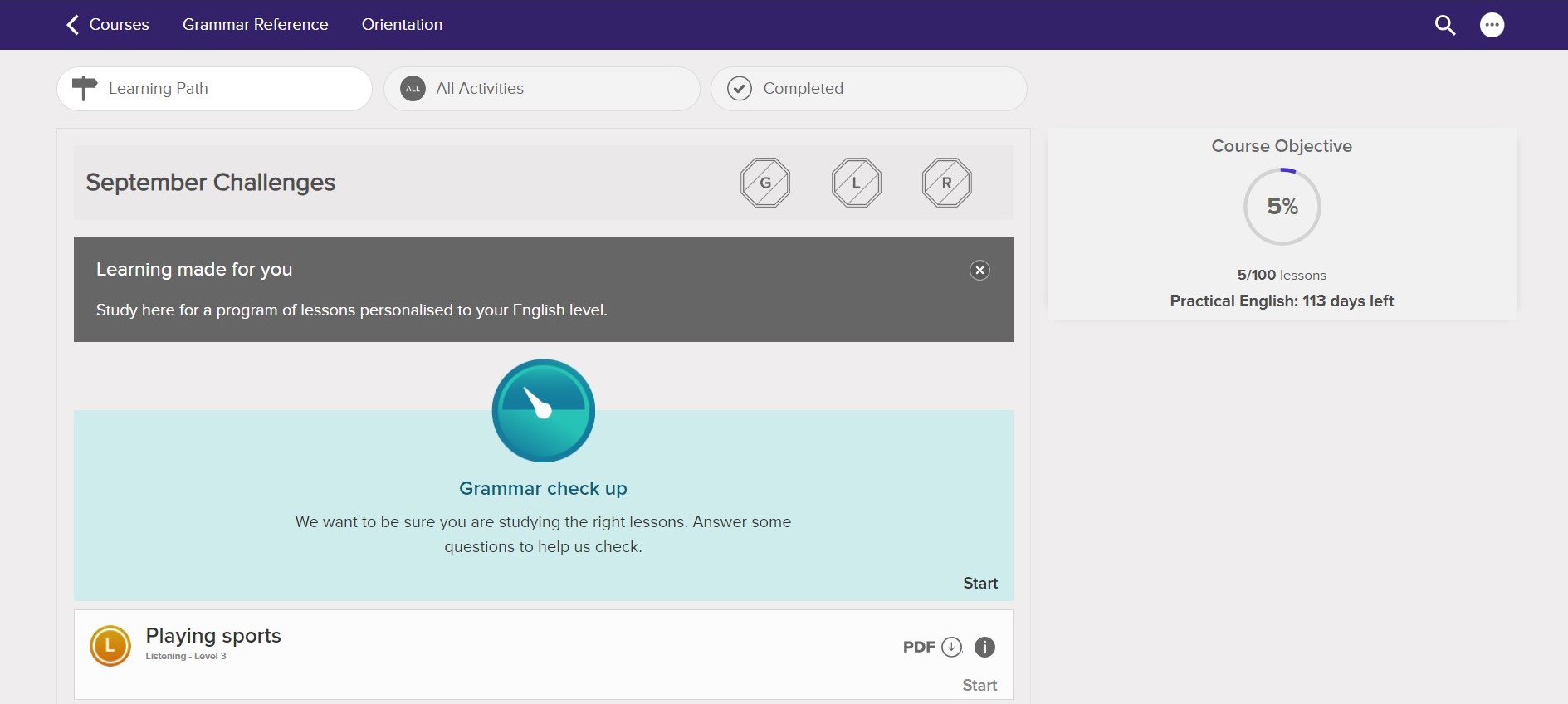The width and height of the screenshot is (1568, 704).
Task: Switch to the Learning Path tab
Action: [214, 89]
